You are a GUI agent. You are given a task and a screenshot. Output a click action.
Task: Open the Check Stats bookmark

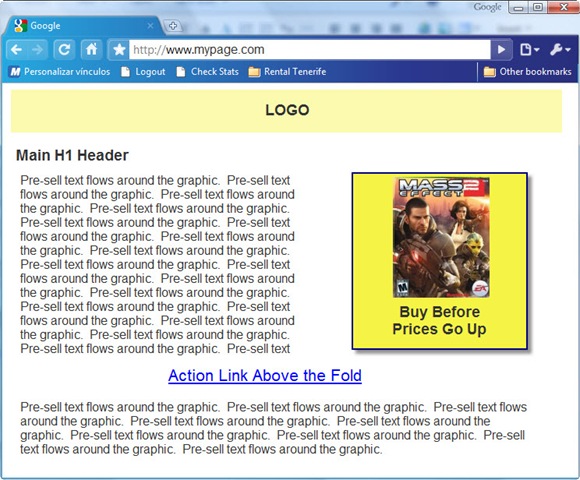pyautogui.click(x=208, y=72)
